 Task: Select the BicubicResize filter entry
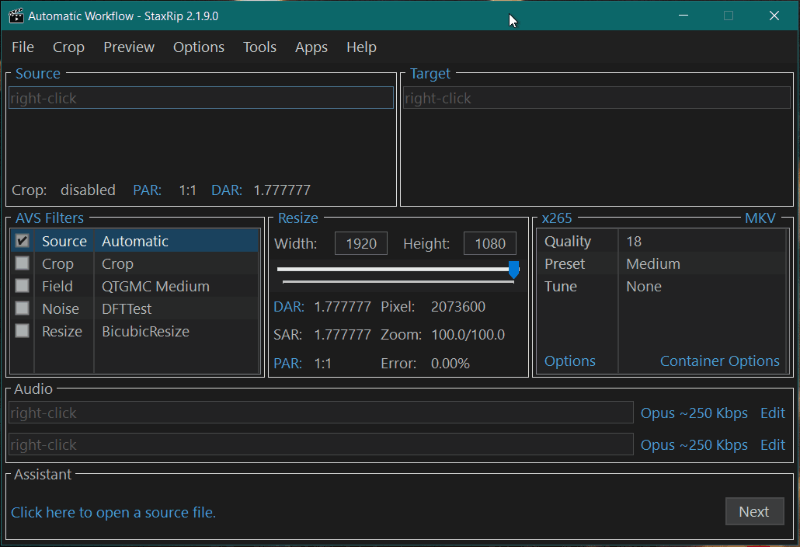[x=145, y=331]
